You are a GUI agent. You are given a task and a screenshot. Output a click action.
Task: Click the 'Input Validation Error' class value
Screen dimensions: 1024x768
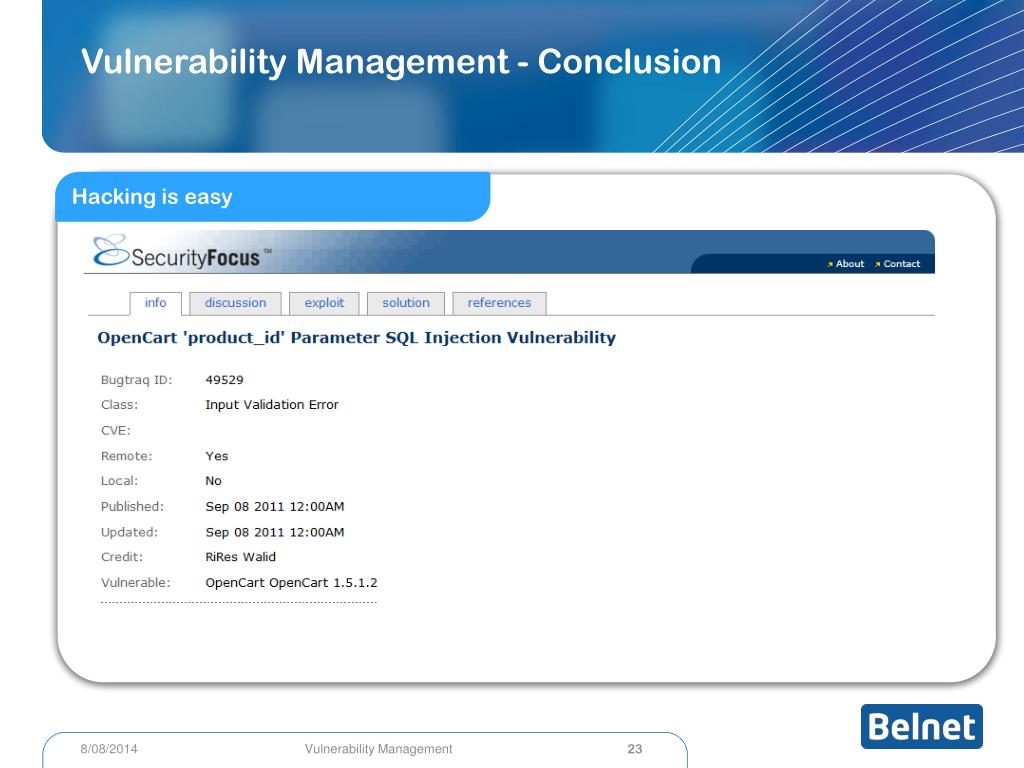272,405
